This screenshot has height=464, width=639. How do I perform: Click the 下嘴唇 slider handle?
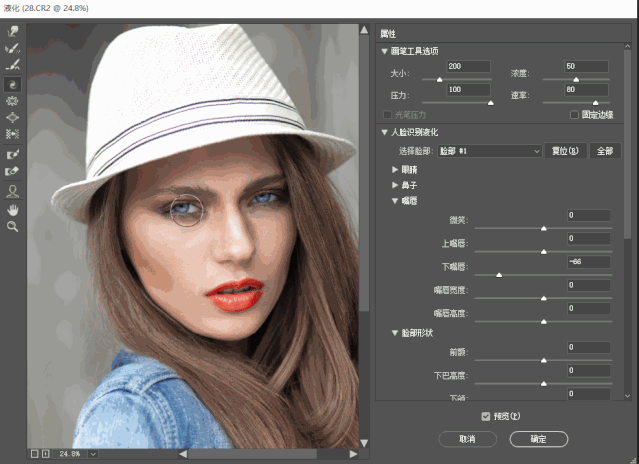point(499,275)
